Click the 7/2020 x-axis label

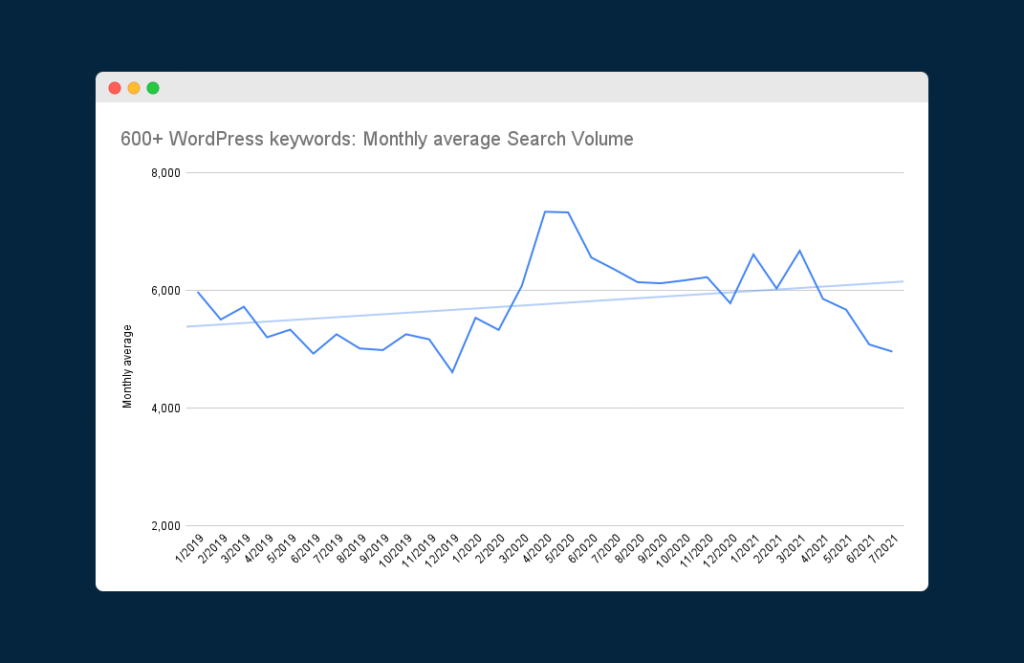tap(606, 549)
